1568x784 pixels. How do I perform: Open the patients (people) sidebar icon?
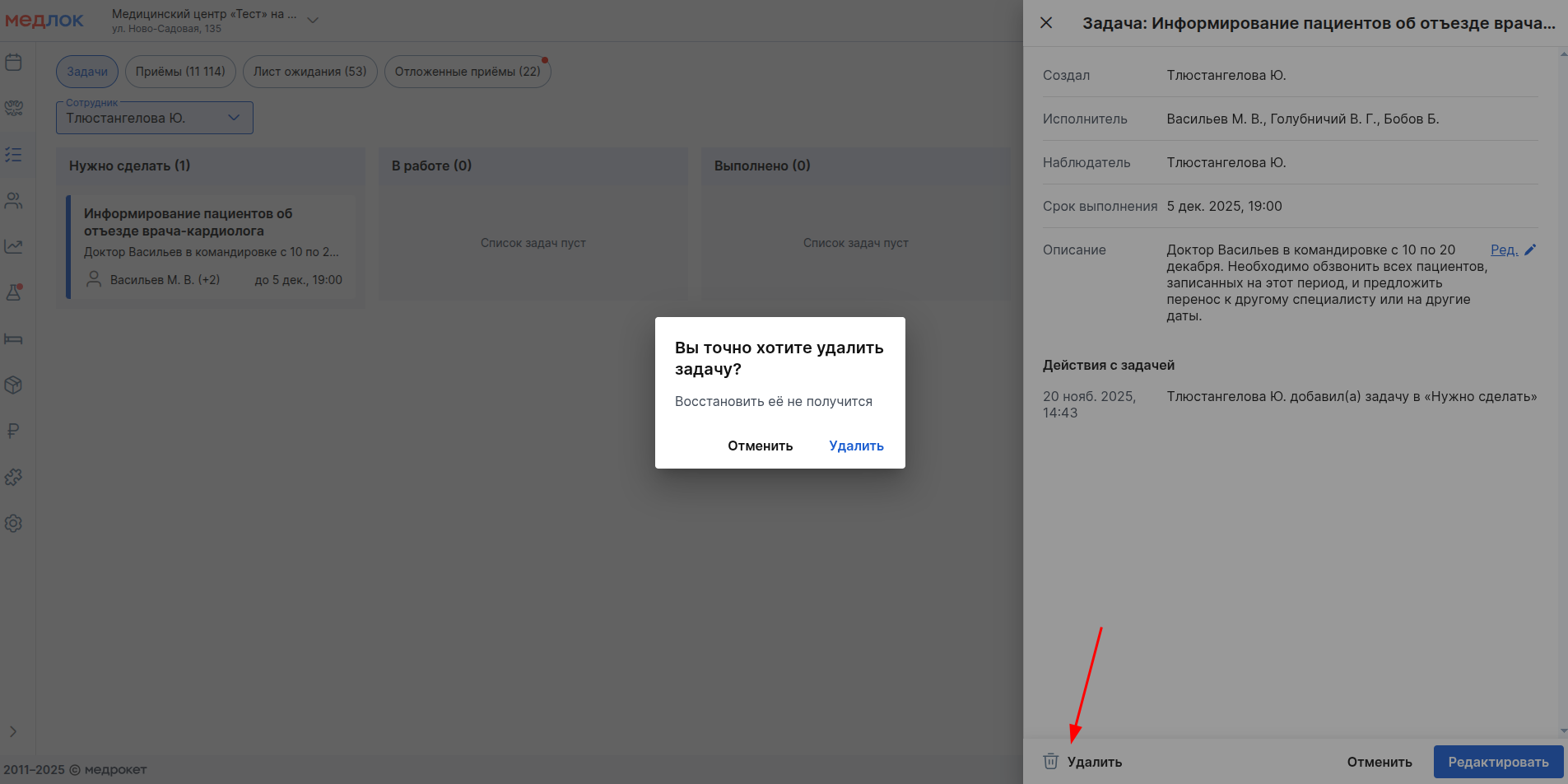14,201
